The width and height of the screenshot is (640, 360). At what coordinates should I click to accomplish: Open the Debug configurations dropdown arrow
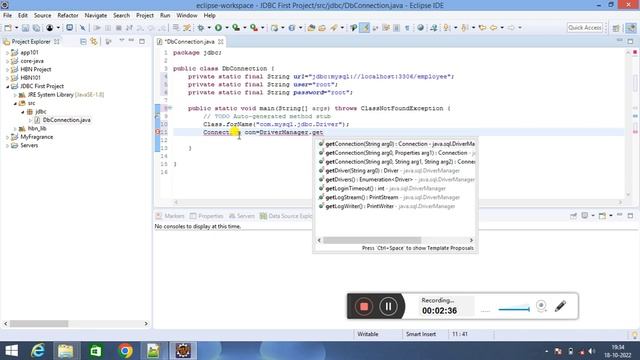[209, 28]
